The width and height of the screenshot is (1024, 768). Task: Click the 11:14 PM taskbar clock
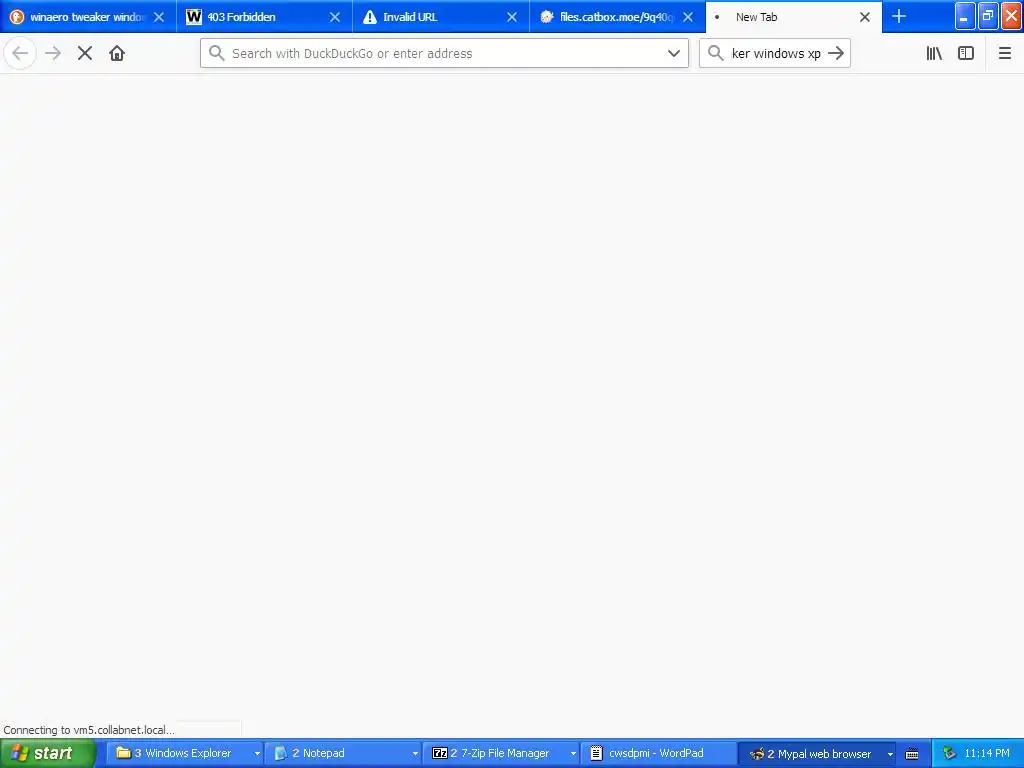pyautogui.click(x=987, y=754)
